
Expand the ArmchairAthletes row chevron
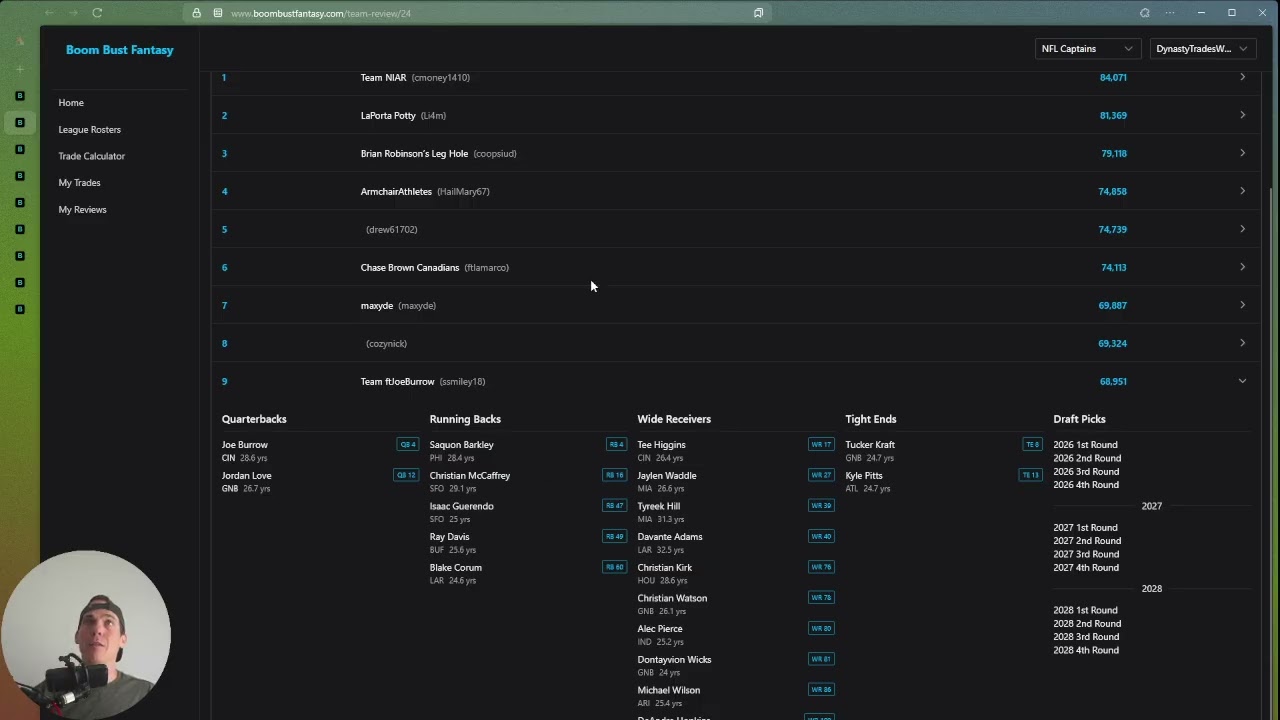1242,191
